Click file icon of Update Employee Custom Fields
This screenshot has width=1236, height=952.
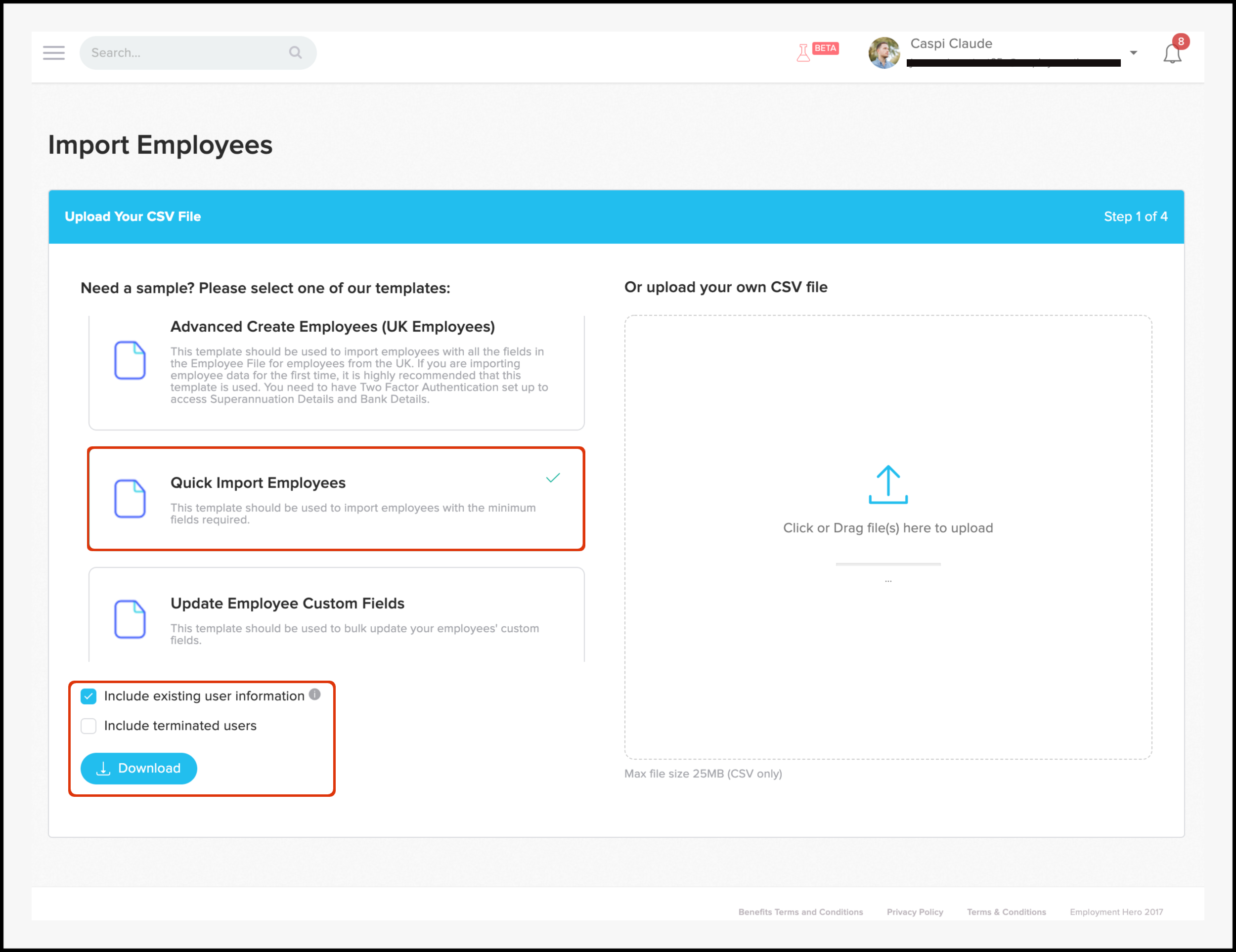130,619
